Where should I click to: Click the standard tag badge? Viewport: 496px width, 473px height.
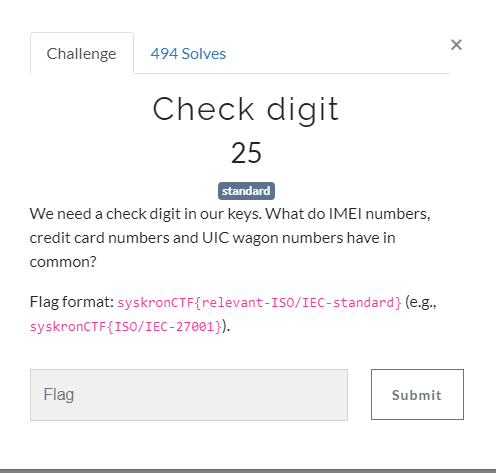pyautogui.click(x=246, y=191)
